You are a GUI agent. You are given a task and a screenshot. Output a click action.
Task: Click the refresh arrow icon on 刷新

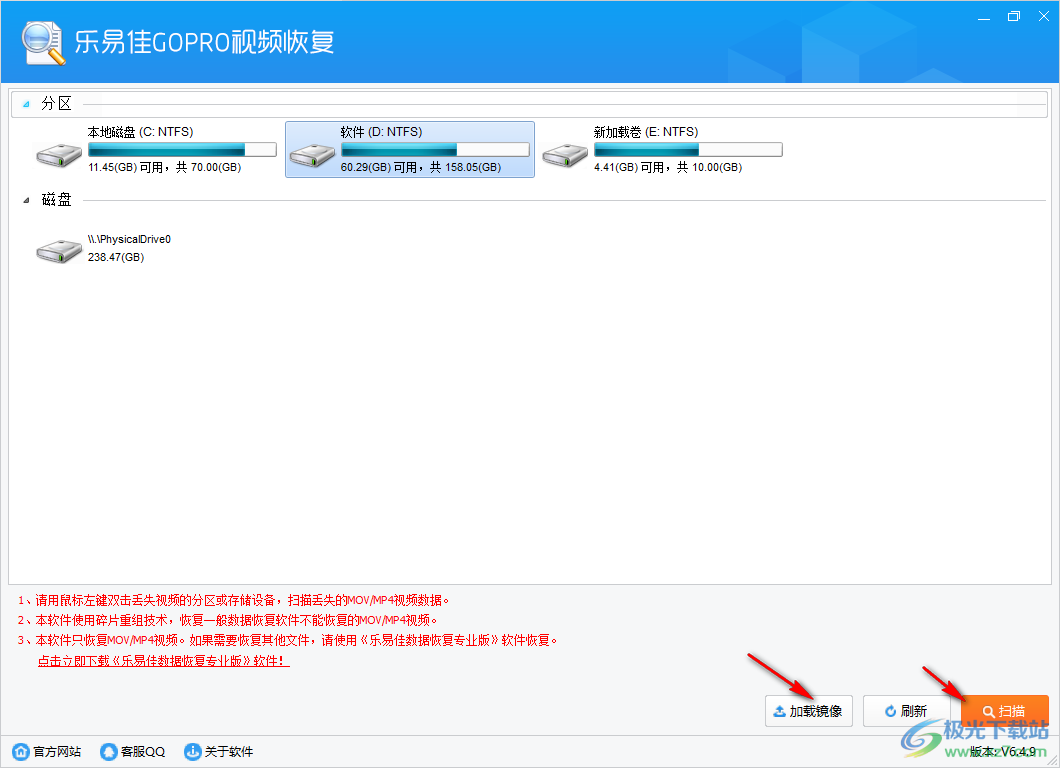coord(890,711)
